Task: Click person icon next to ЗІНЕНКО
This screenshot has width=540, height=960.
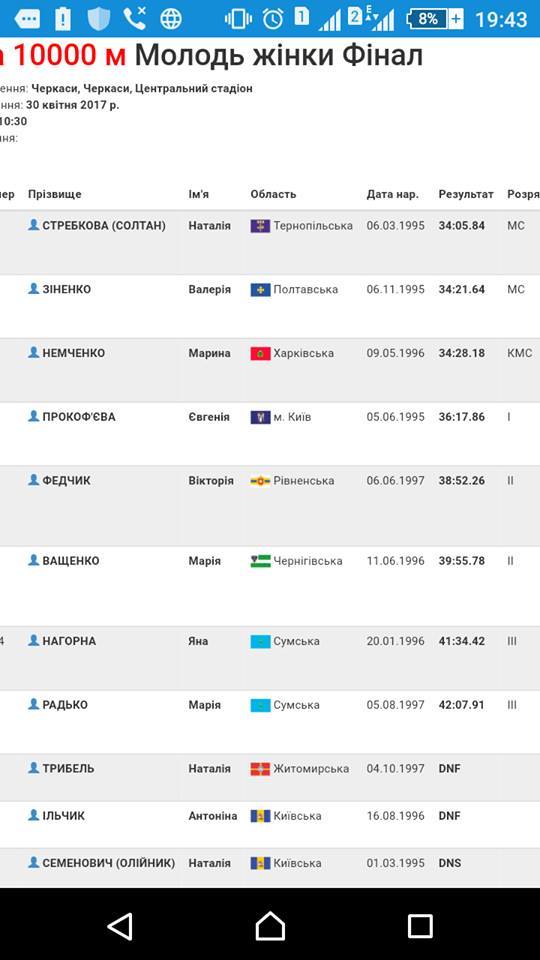Action: pyautogui.click(x=34, y=288)
